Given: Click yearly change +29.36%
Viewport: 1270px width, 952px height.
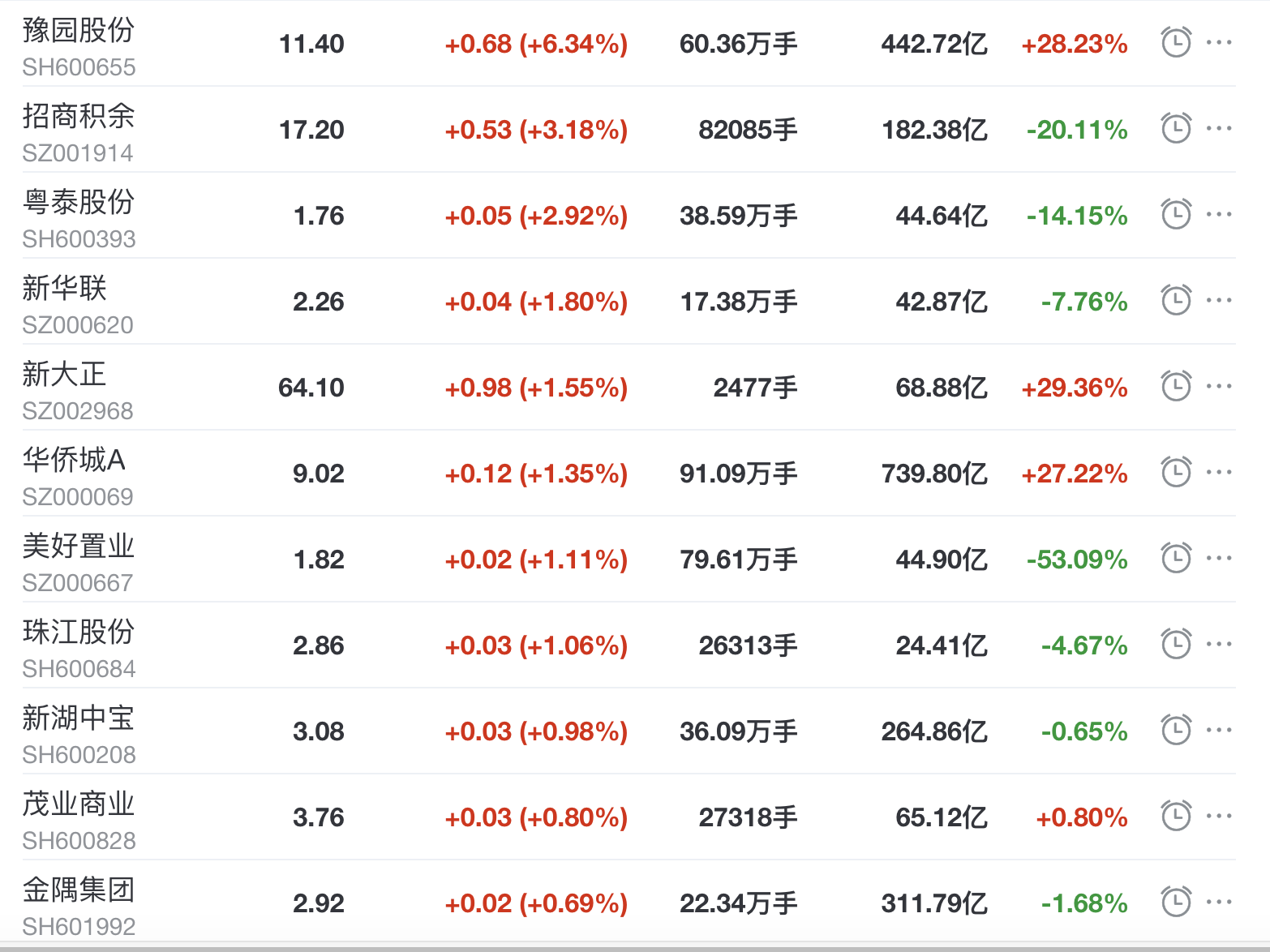Looking at the screenshot, I should click(1075, 388).
